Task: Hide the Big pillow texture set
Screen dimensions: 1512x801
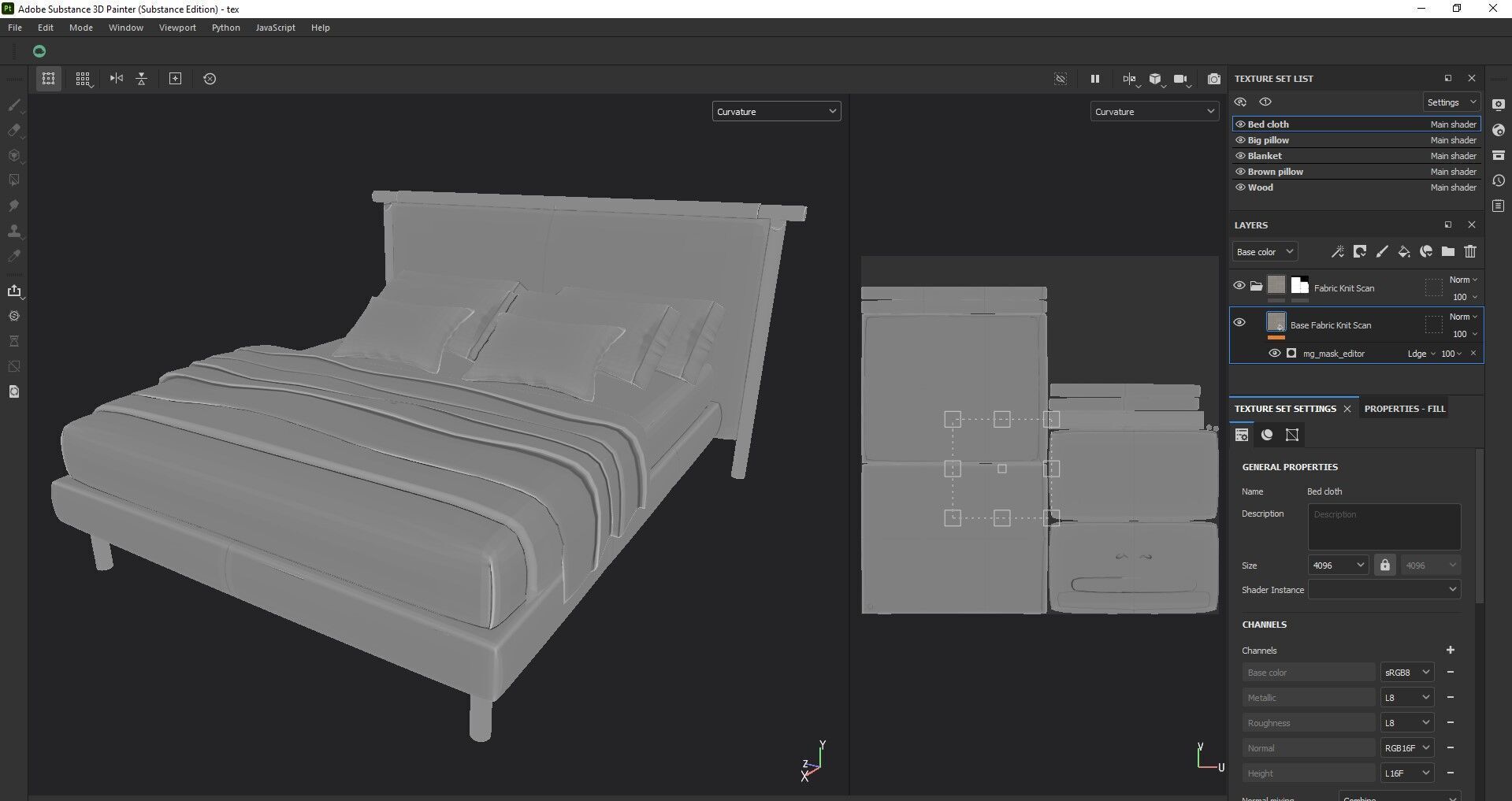Action: point(1240,140)
